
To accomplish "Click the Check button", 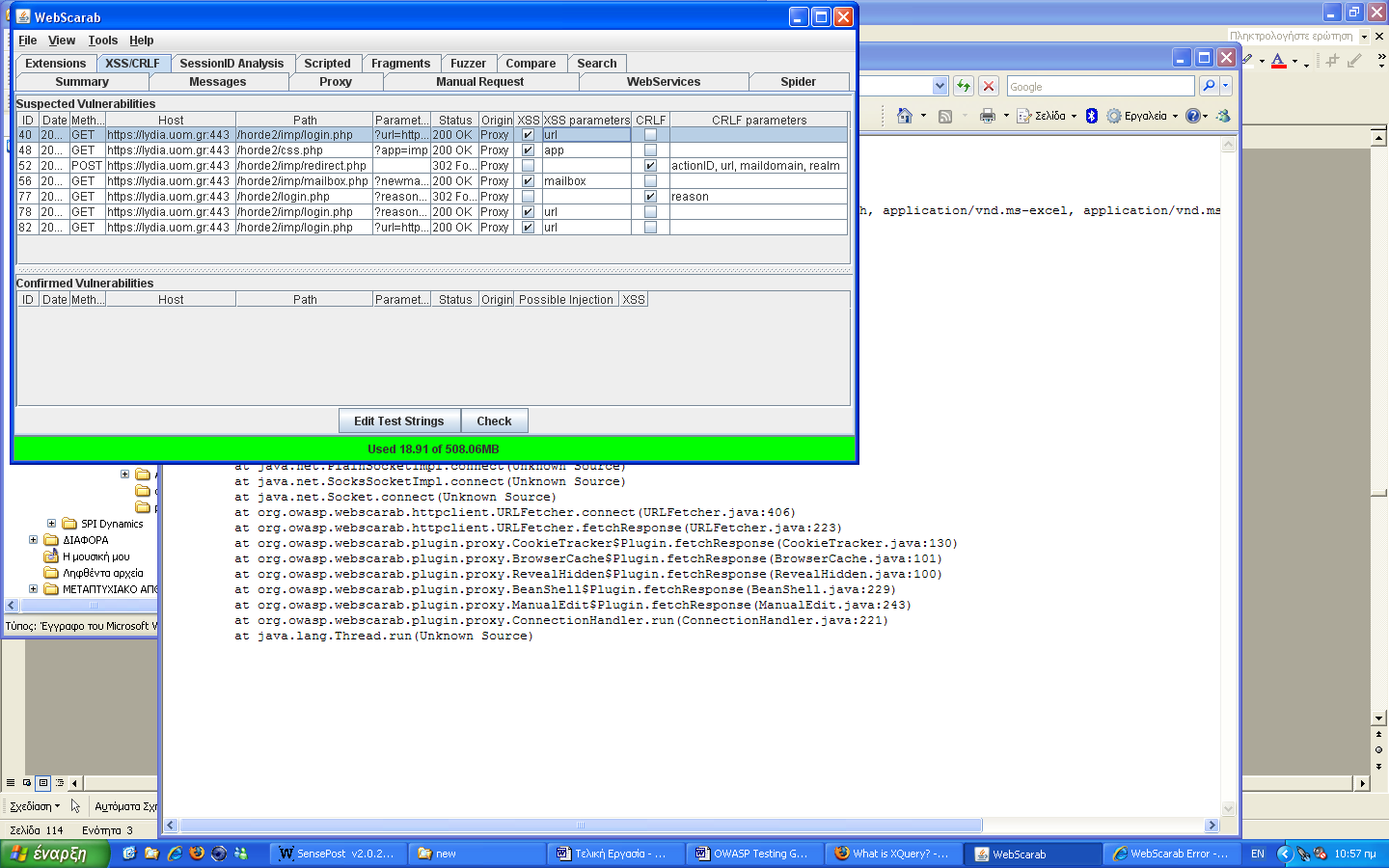I will [494, 421].
